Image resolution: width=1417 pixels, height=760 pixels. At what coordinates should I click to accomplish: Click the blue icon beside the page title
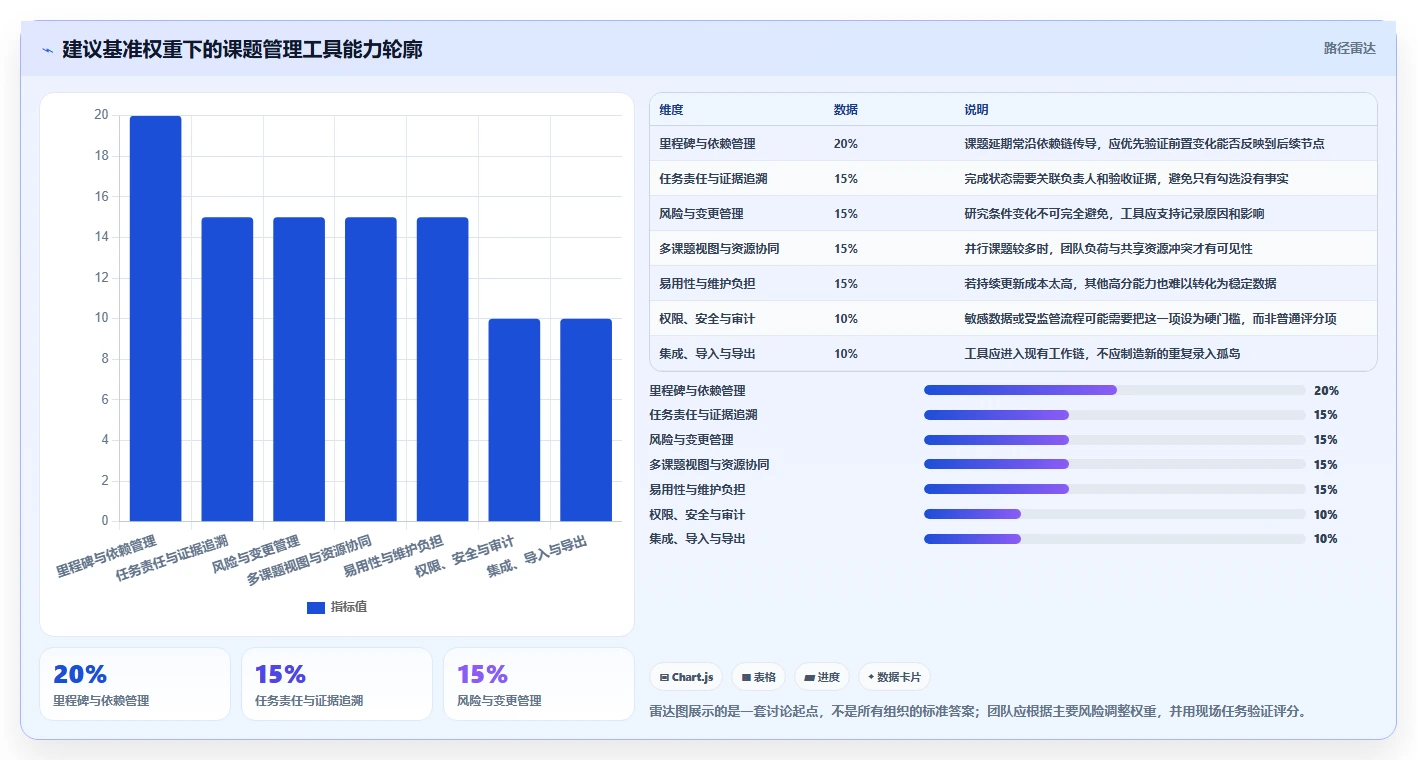pos(47,49)
